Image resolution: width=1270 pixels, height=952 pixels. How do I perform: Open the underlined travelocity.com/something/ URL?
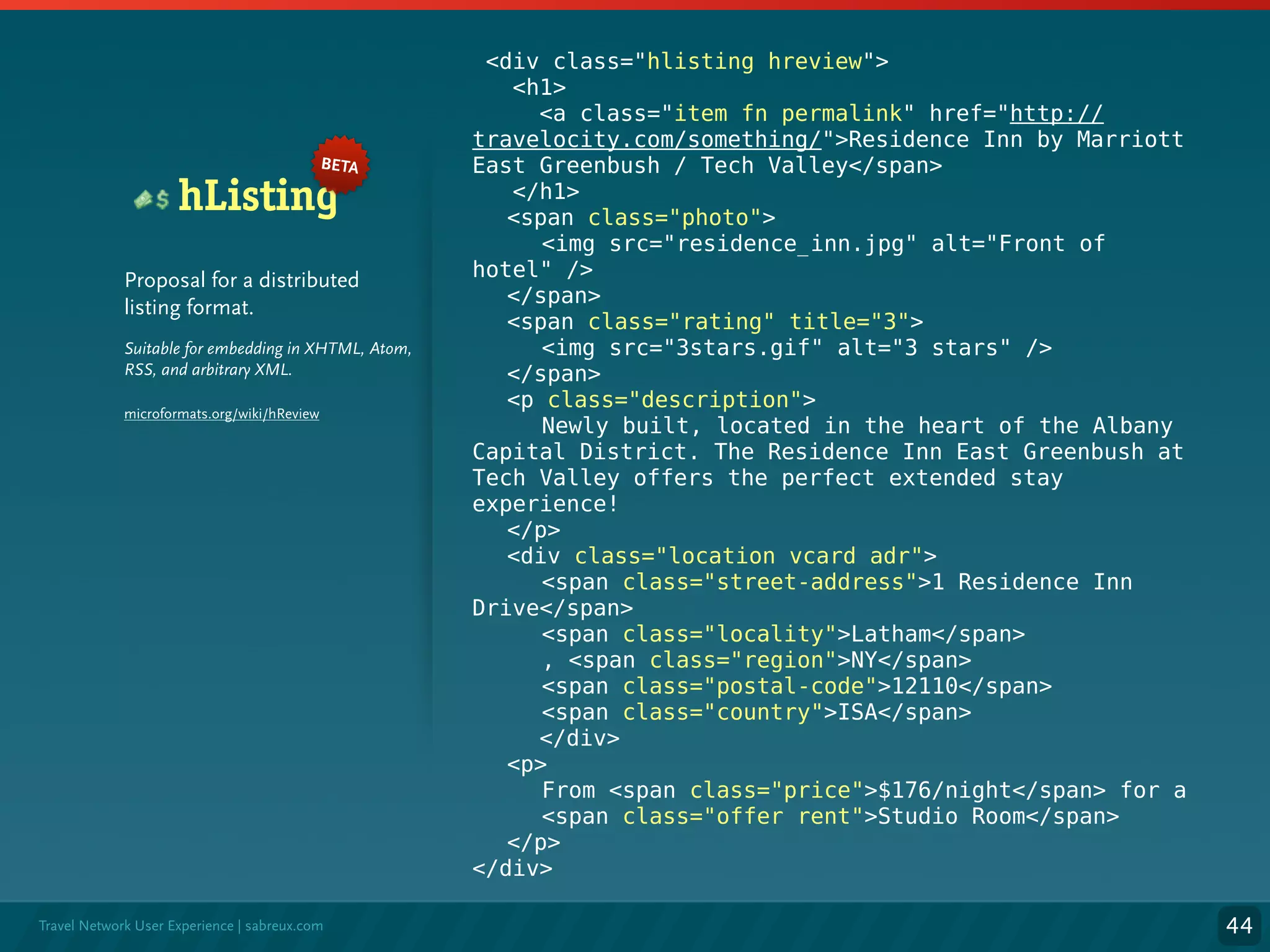(647, 139)
